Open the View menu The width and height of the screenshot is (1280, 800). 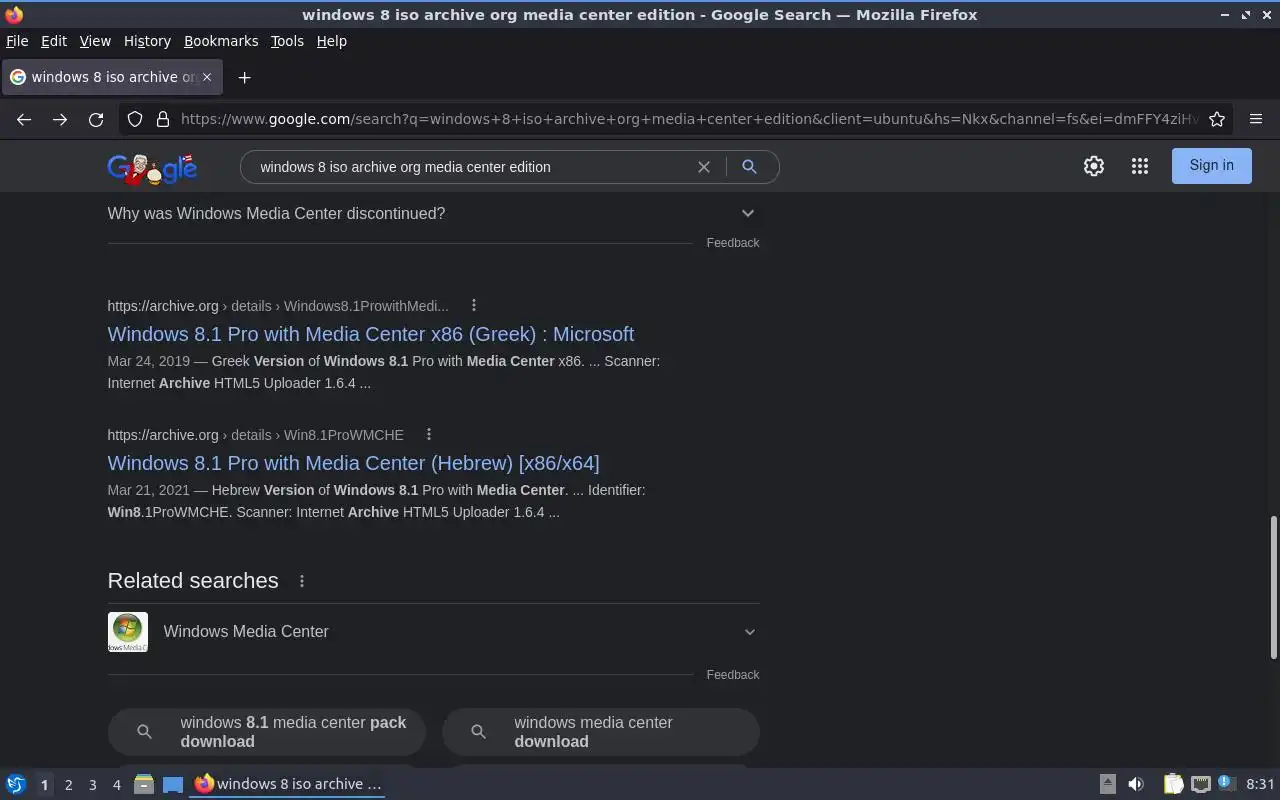pyautogui.click(x=95, y=41)
